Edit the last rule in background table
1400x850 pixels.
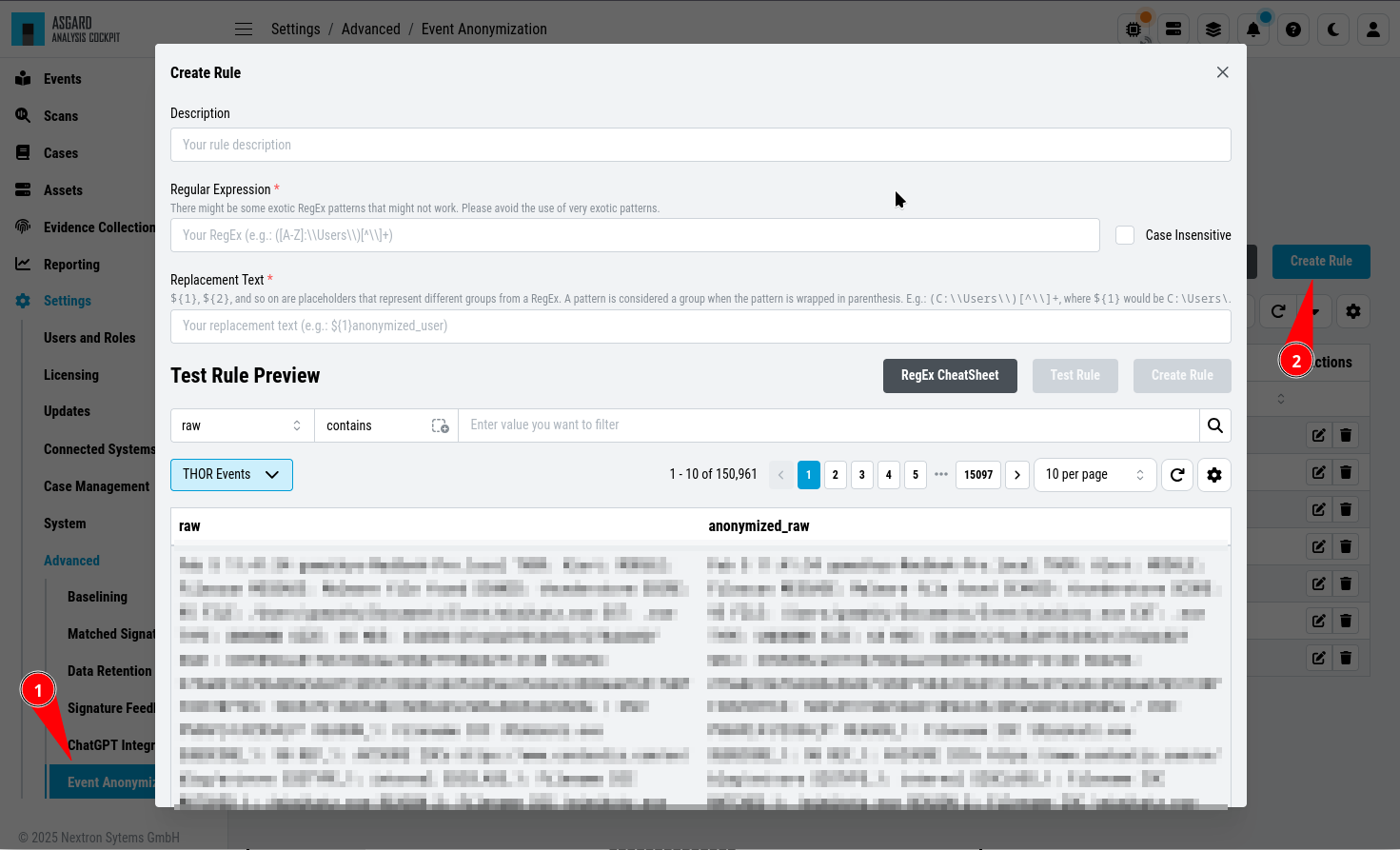coord(1319,658)
